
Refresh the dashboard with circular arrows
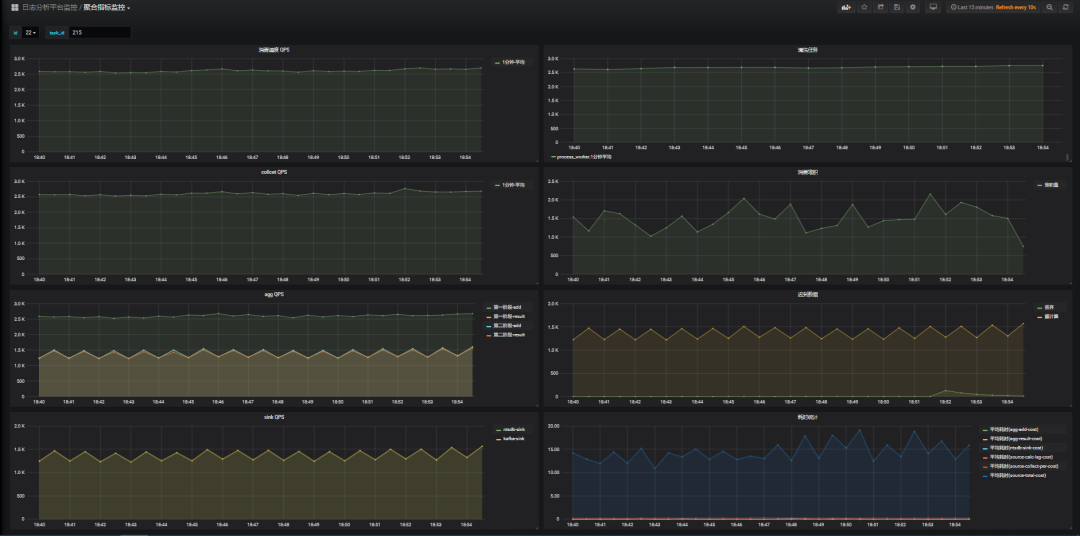[1066, 7]
